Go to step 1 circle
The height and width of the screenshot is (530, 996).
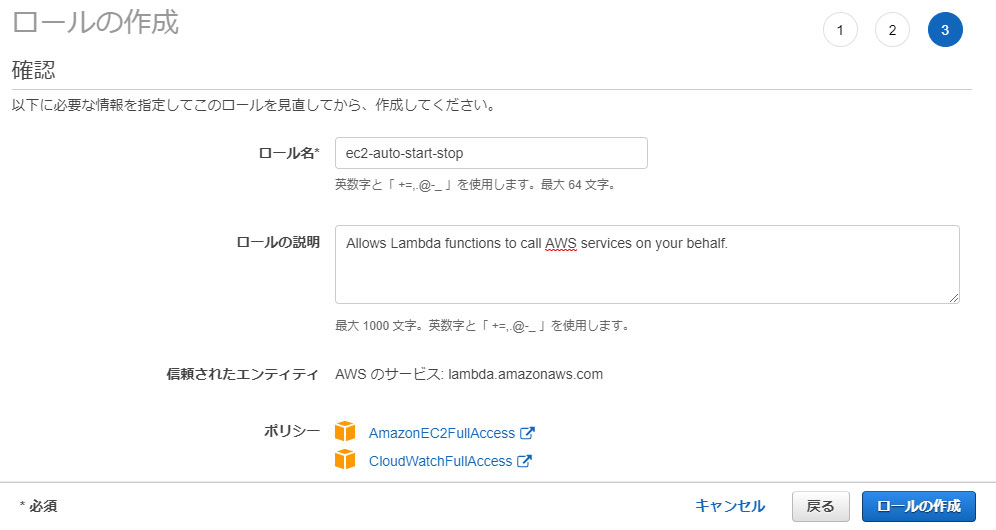pyautogui.click(x=840, y=30)
